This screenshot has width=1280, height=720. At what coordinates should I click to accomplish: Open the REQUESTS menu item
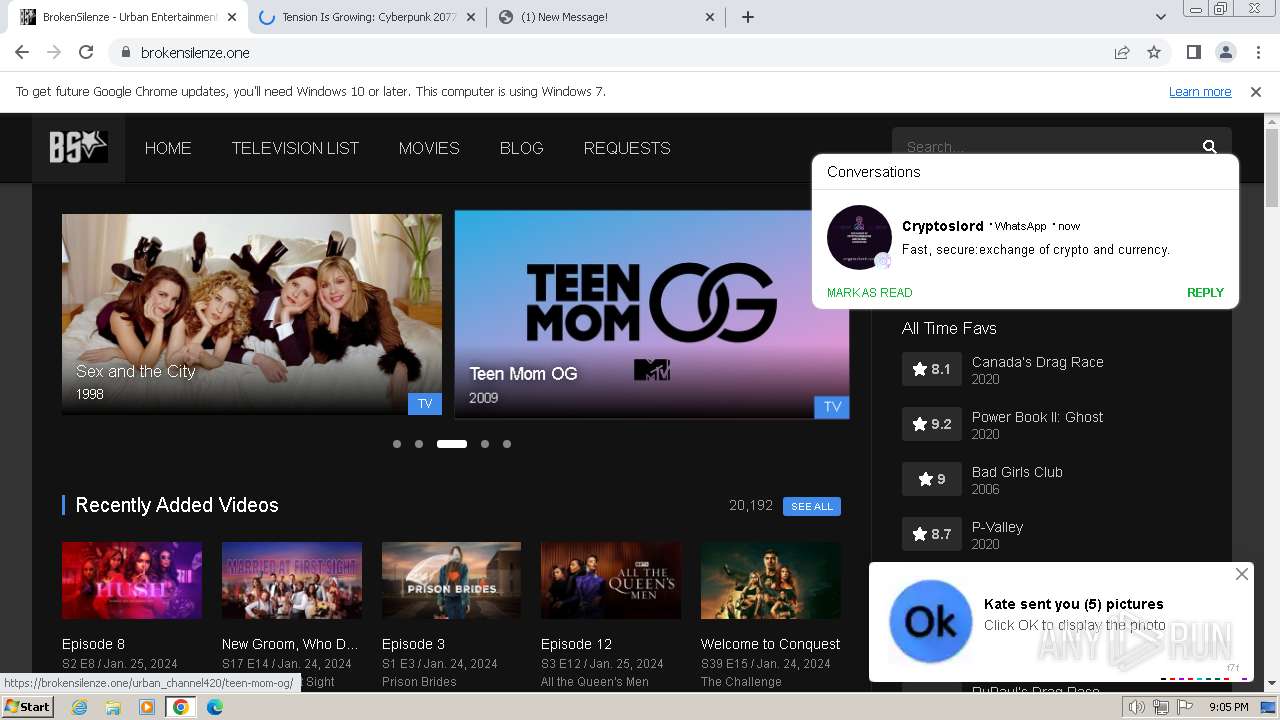627,148
